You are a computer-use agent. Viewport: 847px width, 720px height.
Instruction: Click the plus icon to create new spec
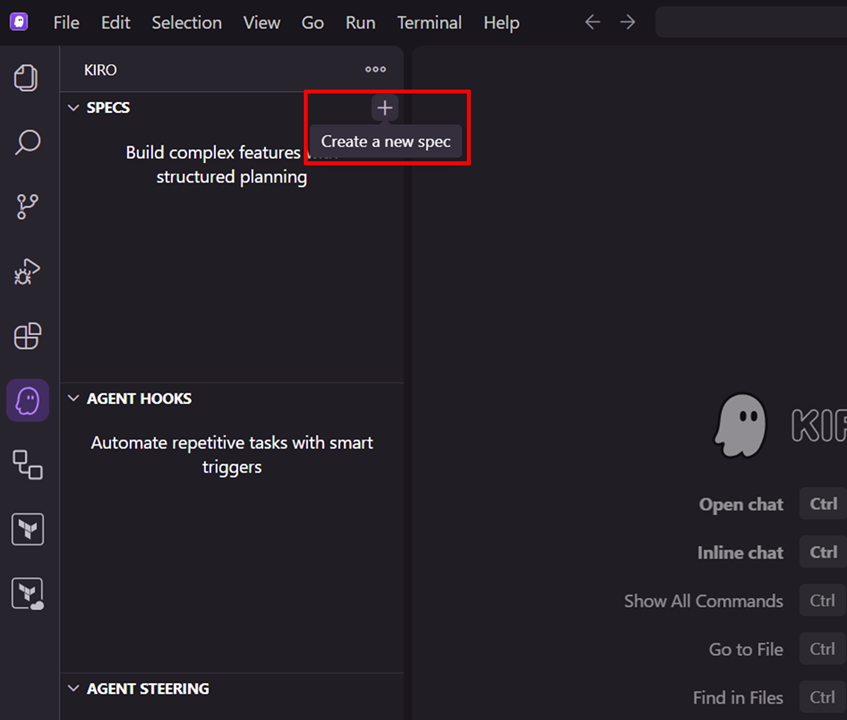click(385, 108)
